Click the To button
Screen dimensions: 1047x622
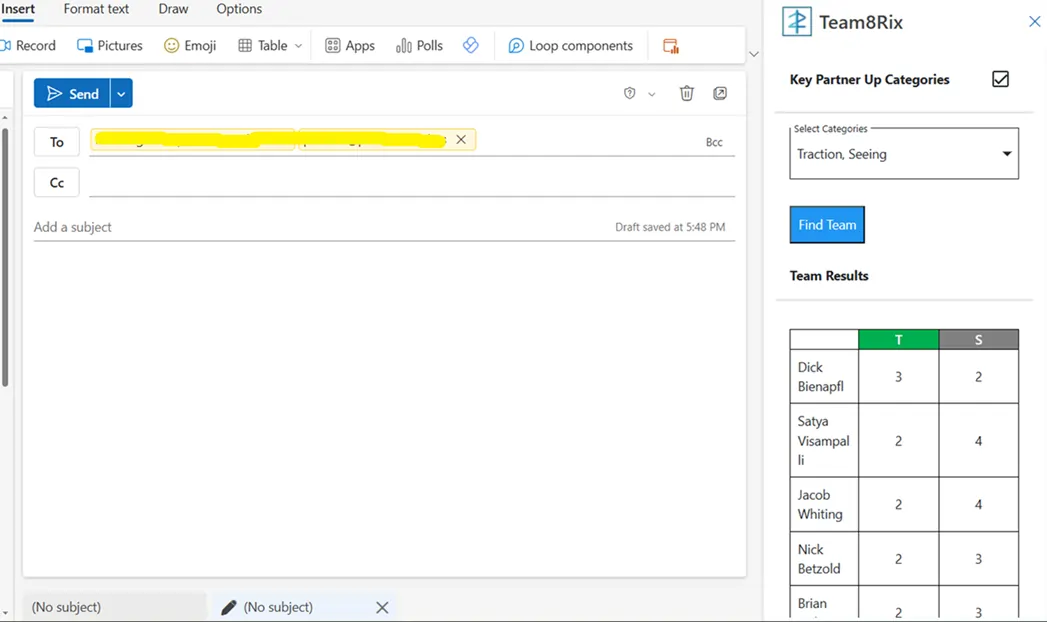coord(57,141)
